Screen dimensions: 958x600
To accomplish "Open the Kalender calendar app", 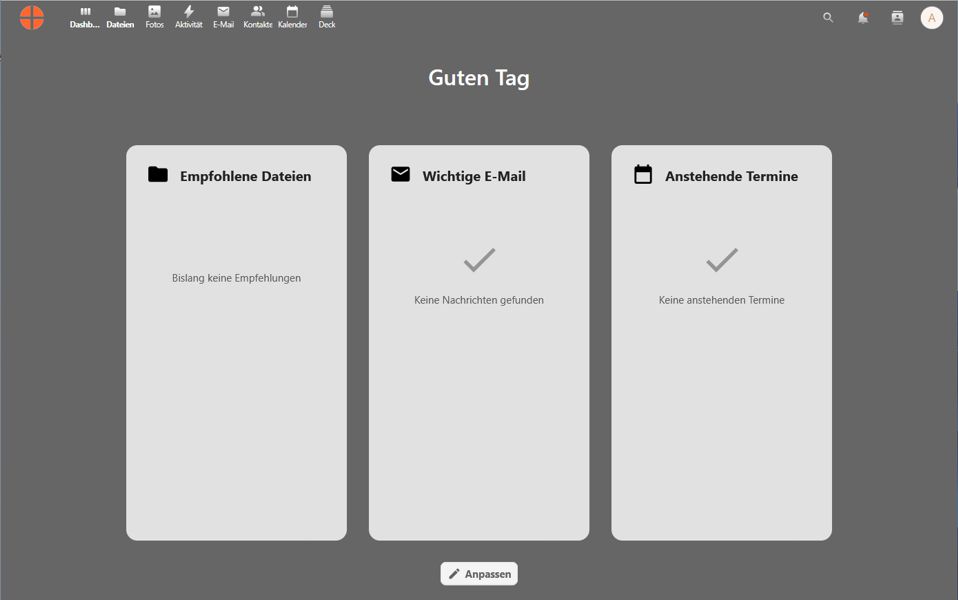I will [x=292, y=17].
